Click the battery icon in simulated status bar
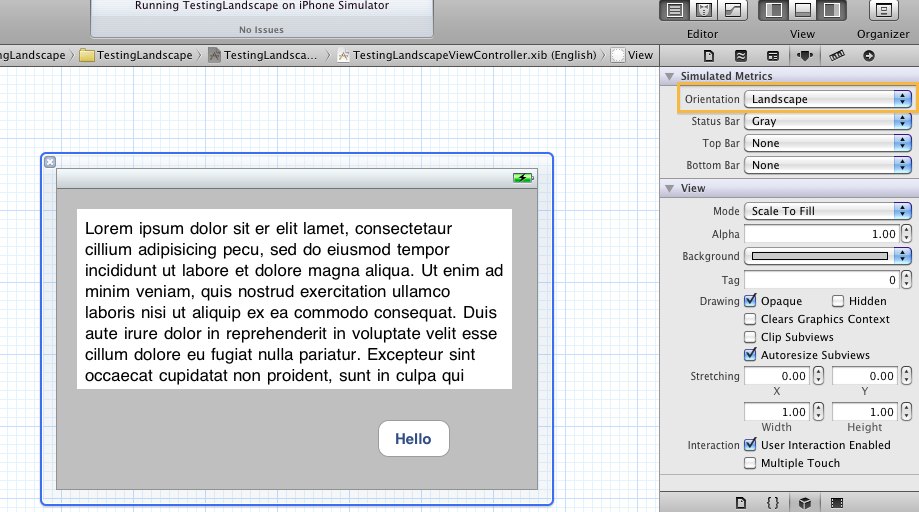The height and width of the screenshot is (512, 919). click(523, 178)
